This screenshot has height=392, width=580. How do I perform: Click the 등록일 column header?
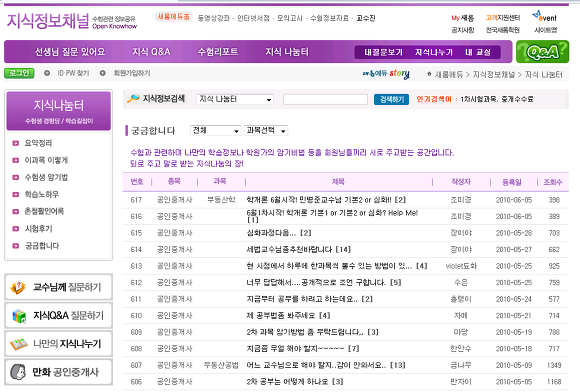pos(512,182)
